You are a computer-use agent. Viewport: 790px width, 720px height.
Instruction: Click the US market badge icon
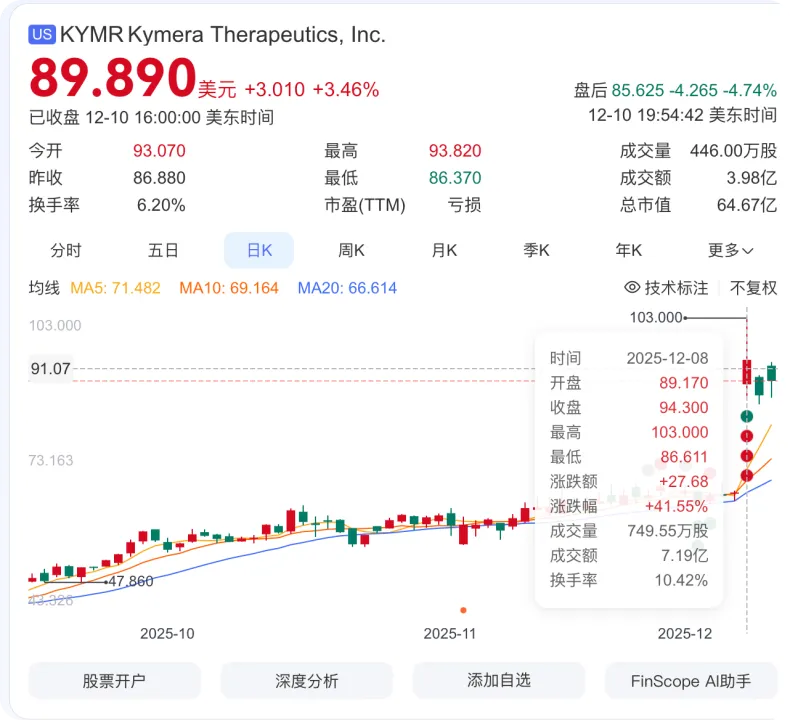[42, 34]
